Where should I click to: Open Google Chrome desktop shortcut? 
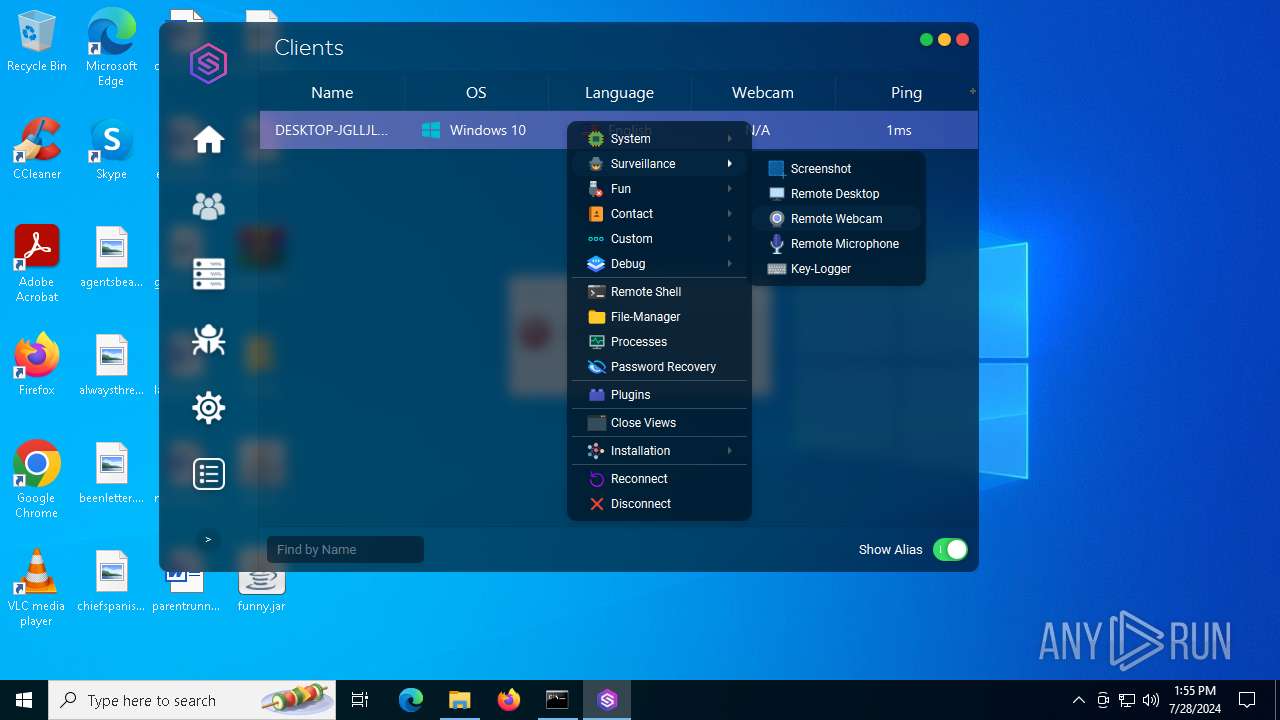click(x=37, y=479)
